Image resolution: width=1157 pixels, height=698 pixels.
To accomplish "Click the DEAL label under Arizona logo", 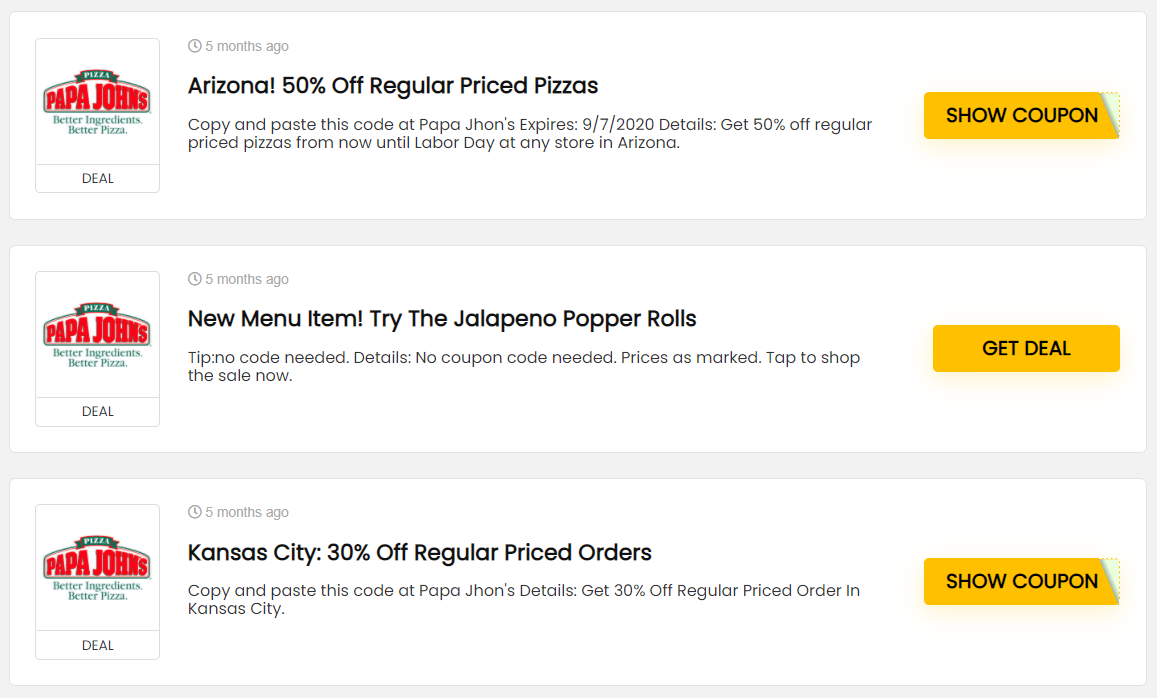I will (x=97, y=179).
